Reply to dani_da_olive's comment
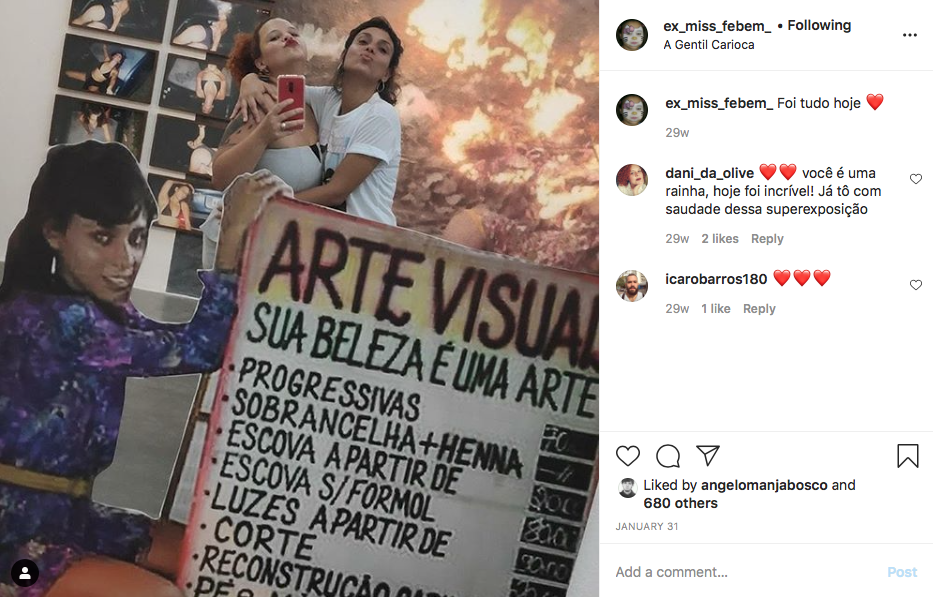This screenshot has width=933, height=597. tap(767, 239)
